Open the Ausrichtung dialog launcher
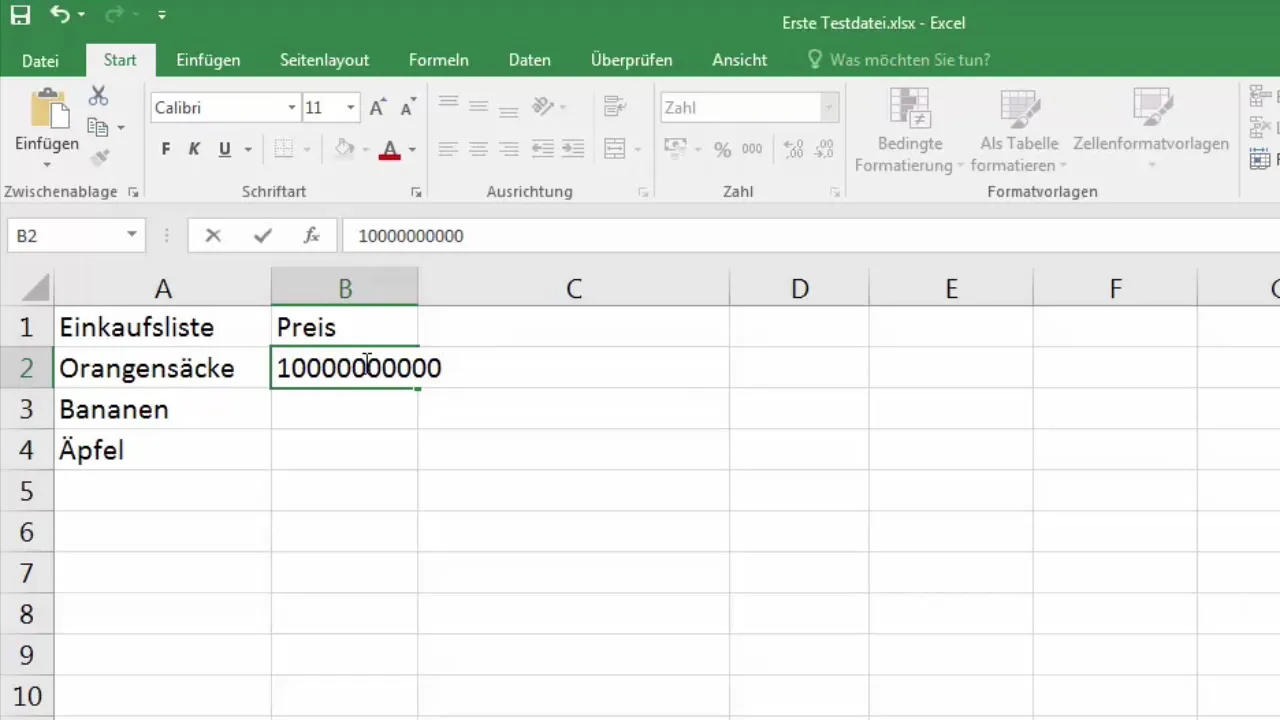This screenshot has height=720, width=1280. (x=643, y=192)
